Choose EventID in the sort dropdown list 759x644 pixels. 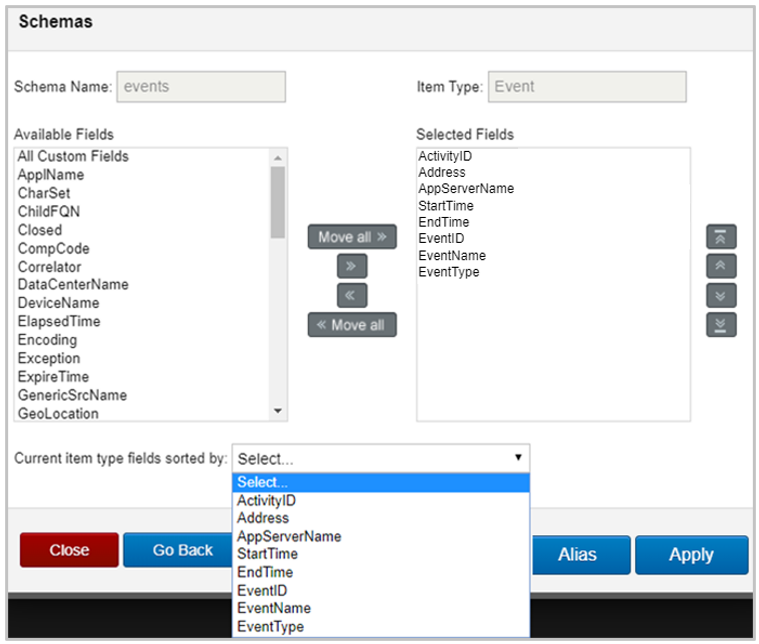tap(381, 591)
